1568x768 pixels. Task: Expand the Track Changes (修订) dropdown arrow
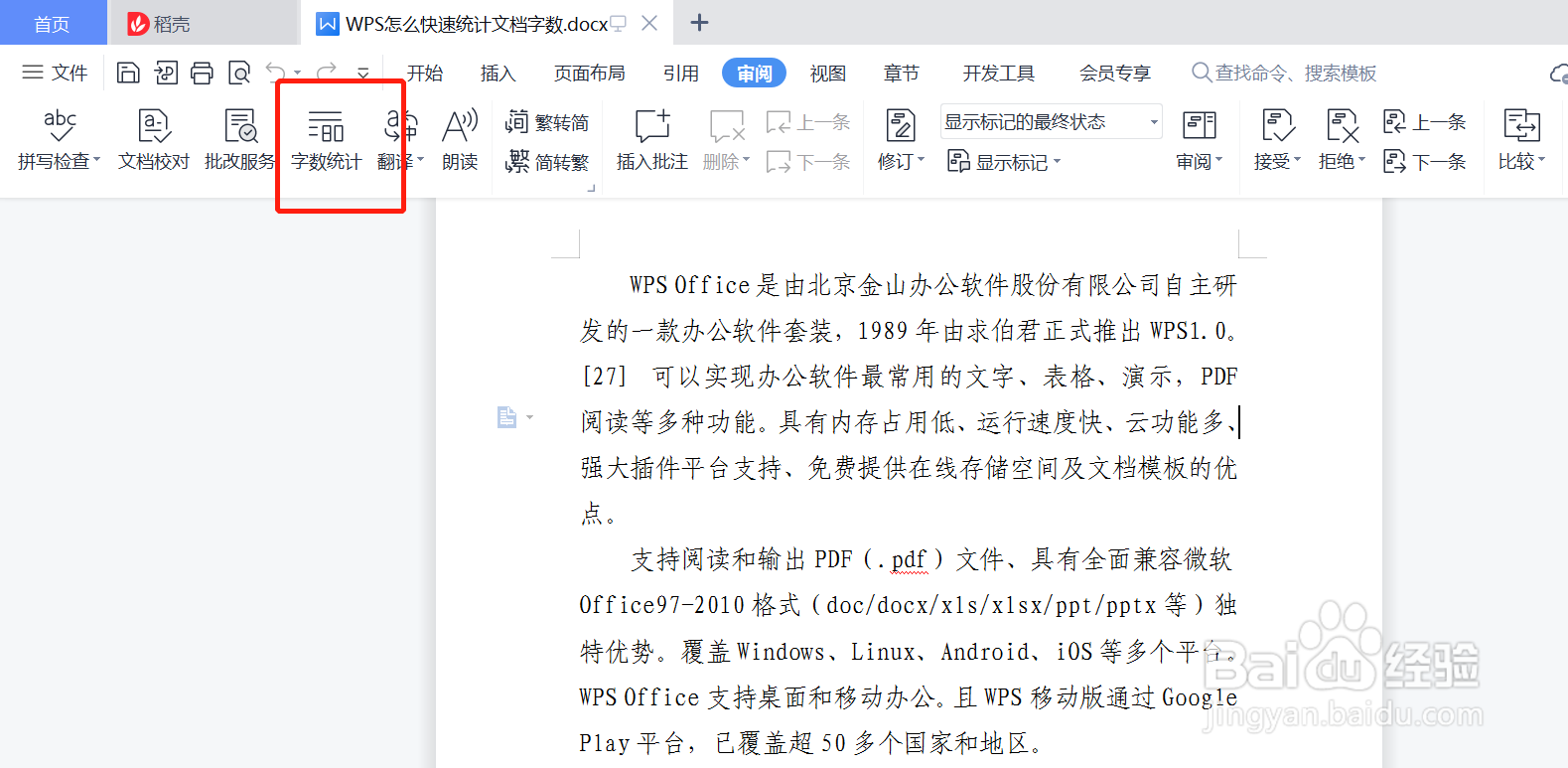click(x=921, y=160)
